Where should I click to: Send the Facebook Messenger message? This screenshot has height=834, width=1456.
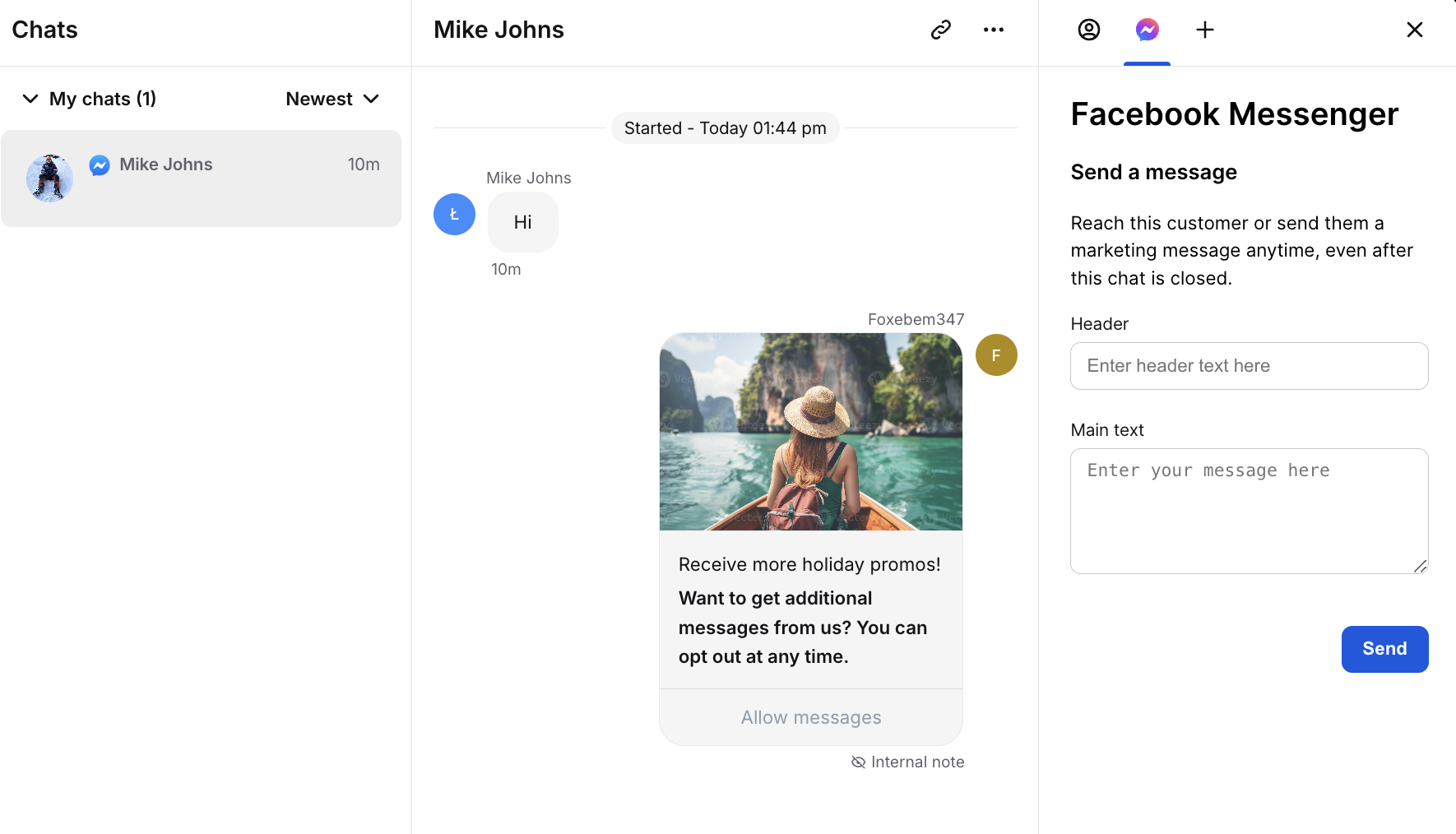(x=1384, y=649)
